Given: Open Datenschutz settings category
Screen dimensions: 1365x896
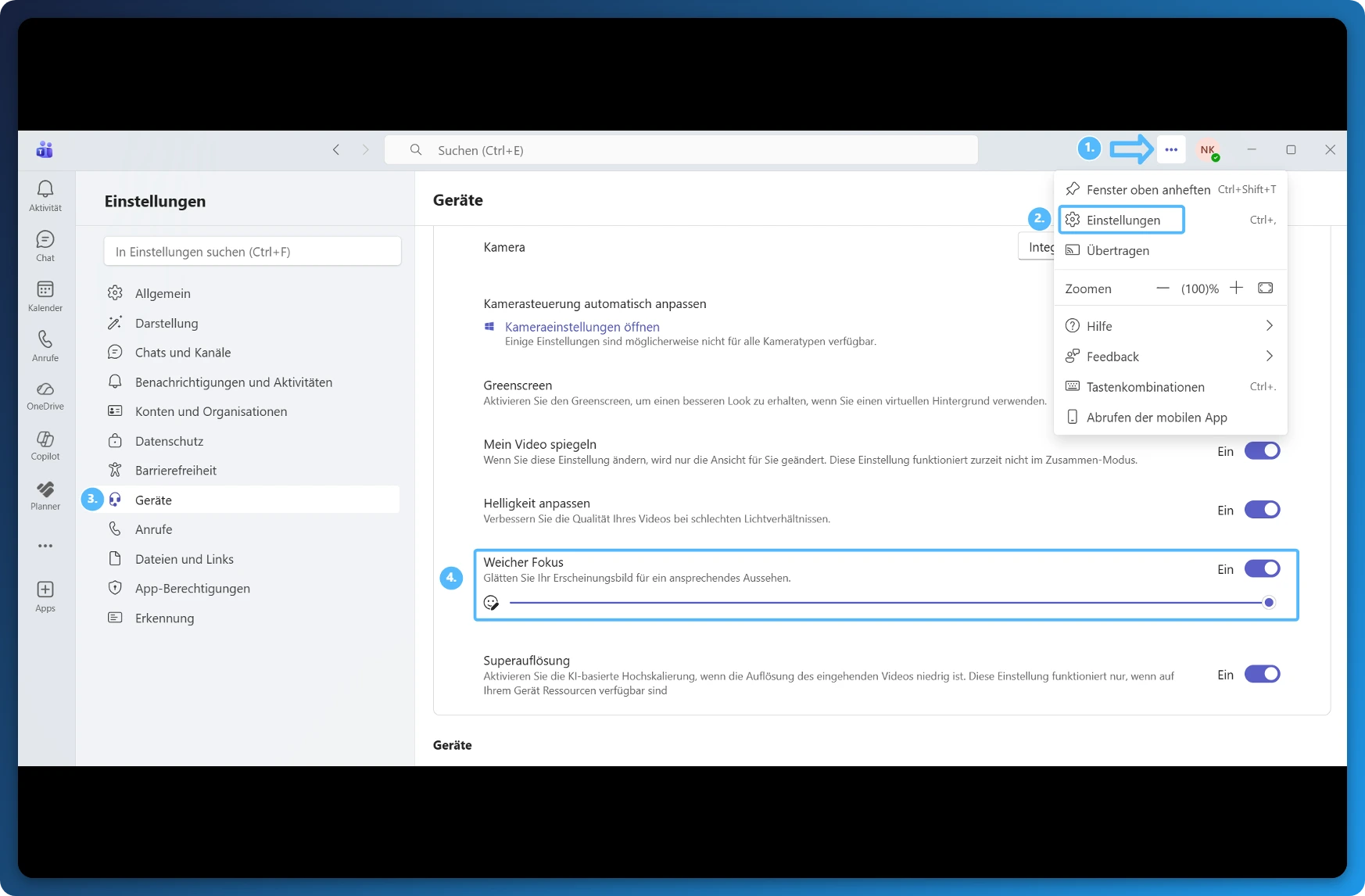Looking at the screenshot, I should point(169,441).
